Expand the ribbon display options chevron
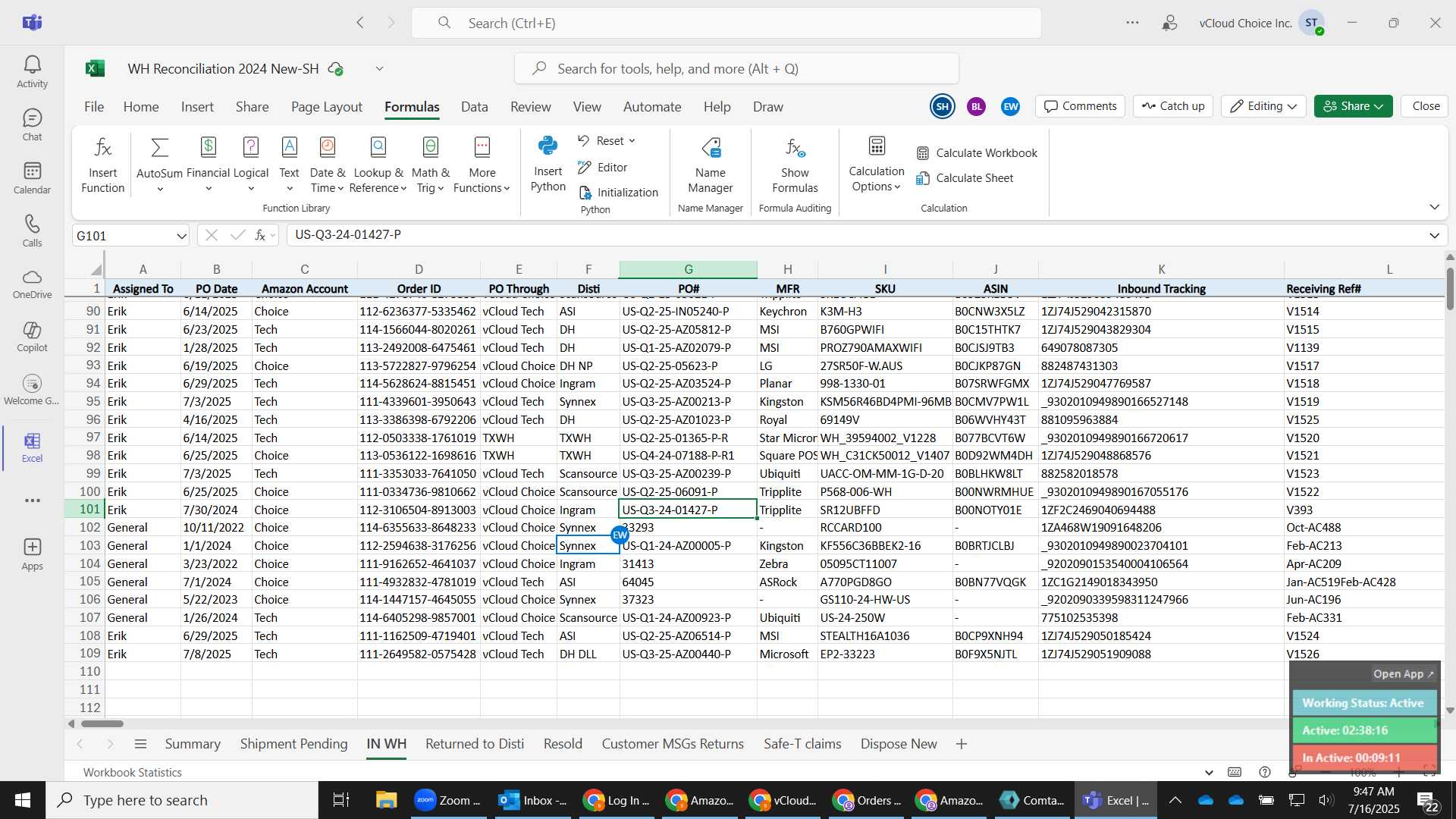This screenshot has width=1456, height=819. (1434, 207)
